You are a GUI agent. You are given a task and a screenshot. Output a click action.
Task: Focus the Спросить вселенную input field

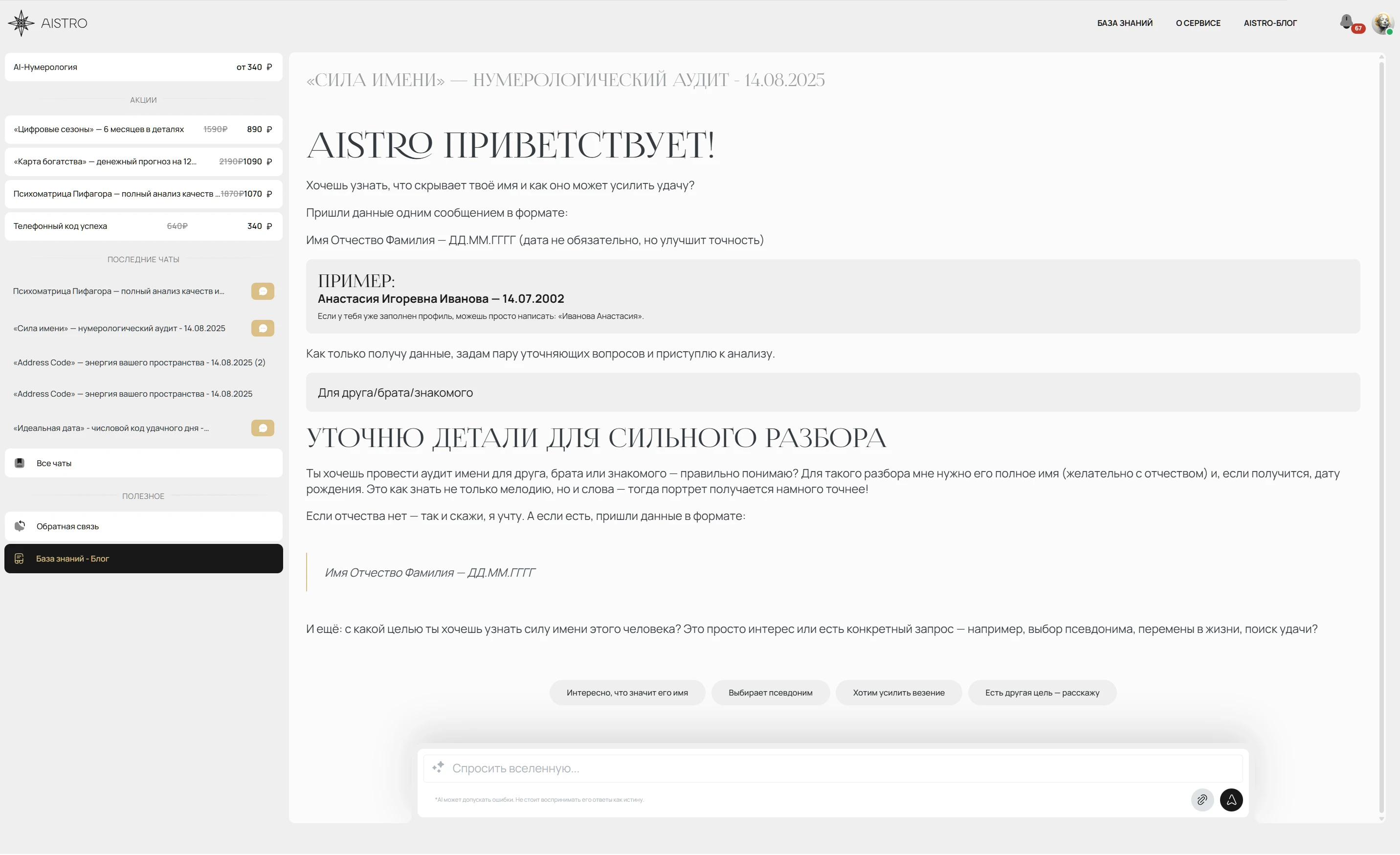coord(833,769)
